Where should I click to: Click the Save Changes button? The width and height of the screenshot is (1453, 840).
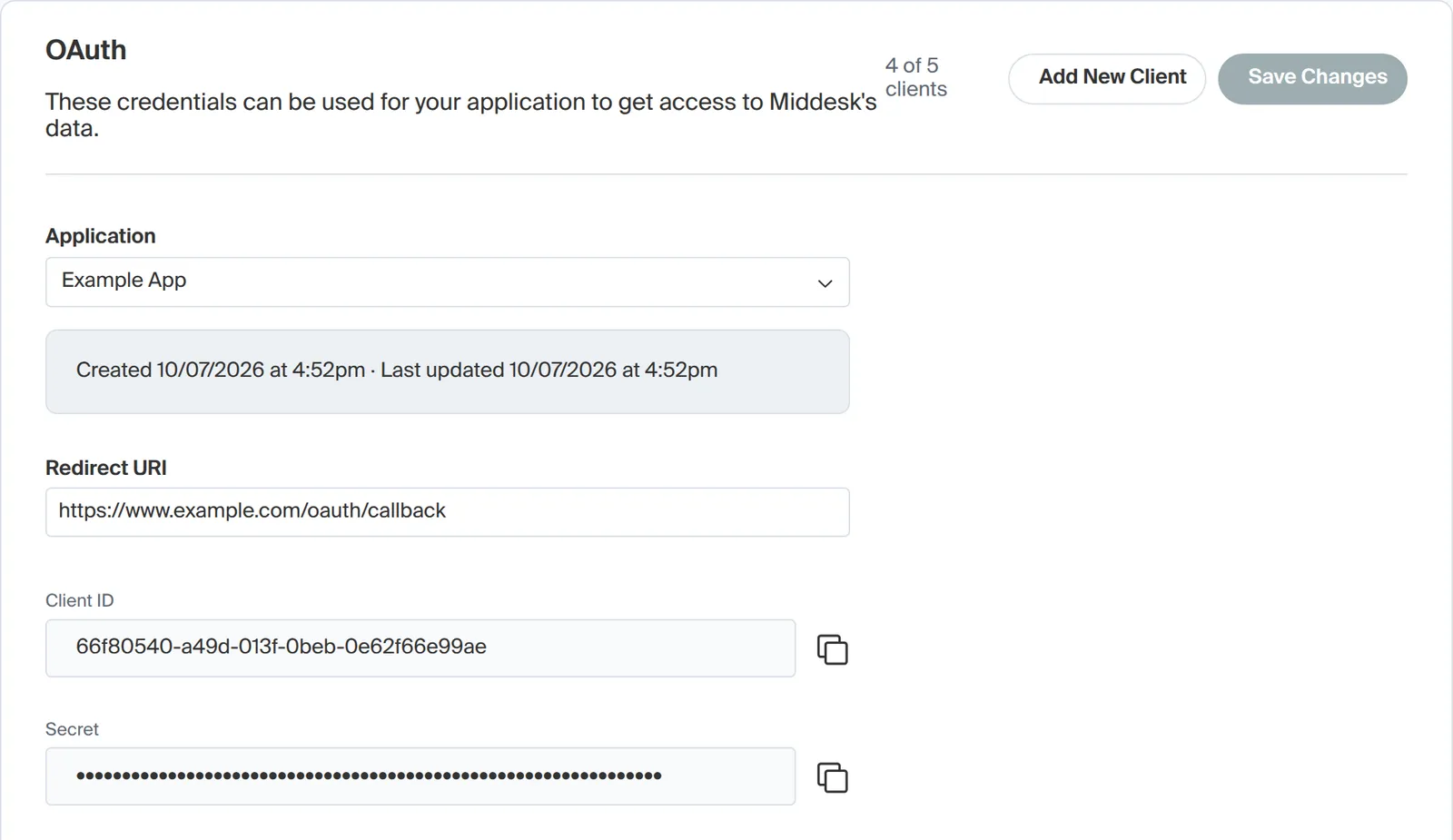point(1312,78)
